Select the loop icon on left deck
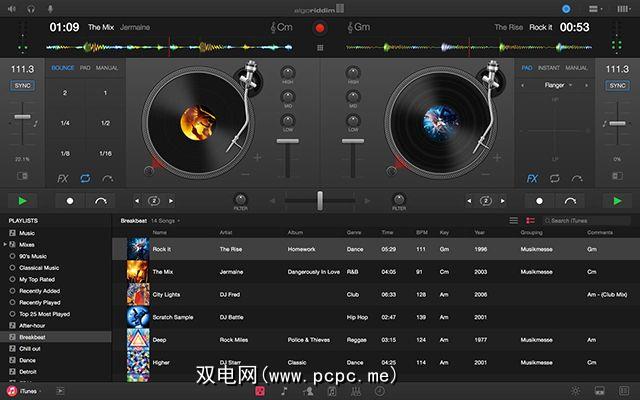Viewport: 640px width, 400px height. [x=85, y=178]
